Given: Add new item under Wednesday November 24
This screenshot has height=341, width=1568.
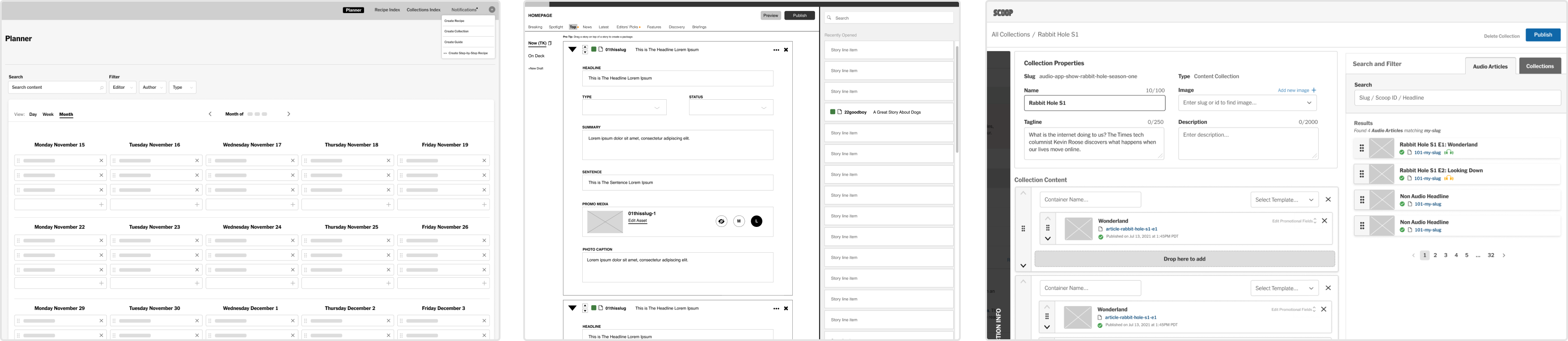Looking at the screenshot, I should tap(293, 283).
